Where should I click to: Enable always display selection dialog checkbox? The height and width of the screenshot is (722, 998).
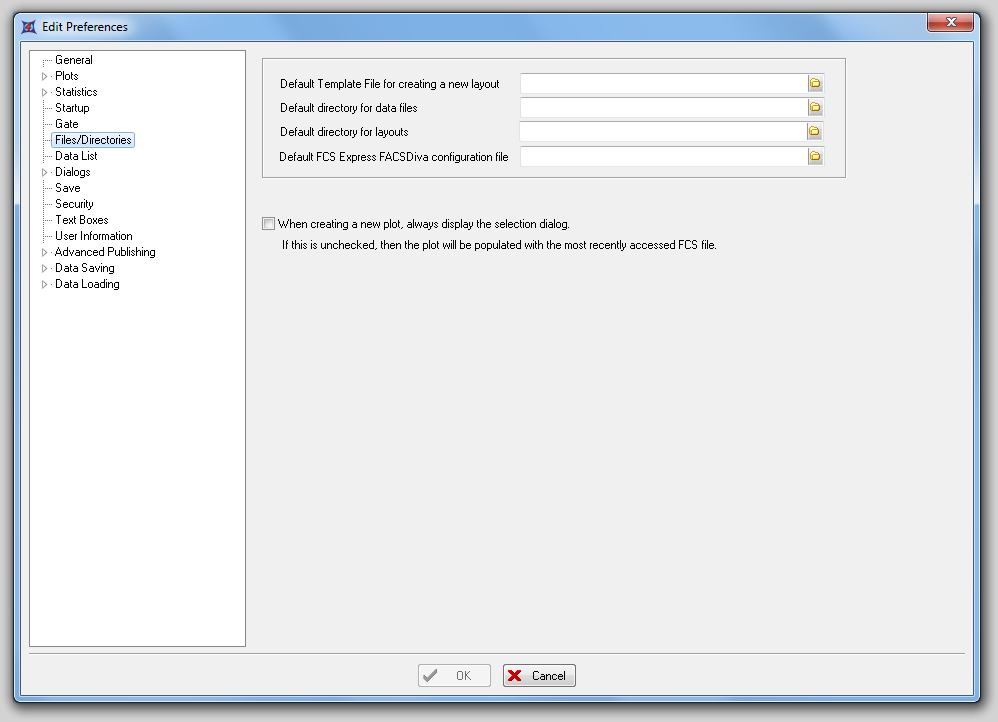[268, 224]
